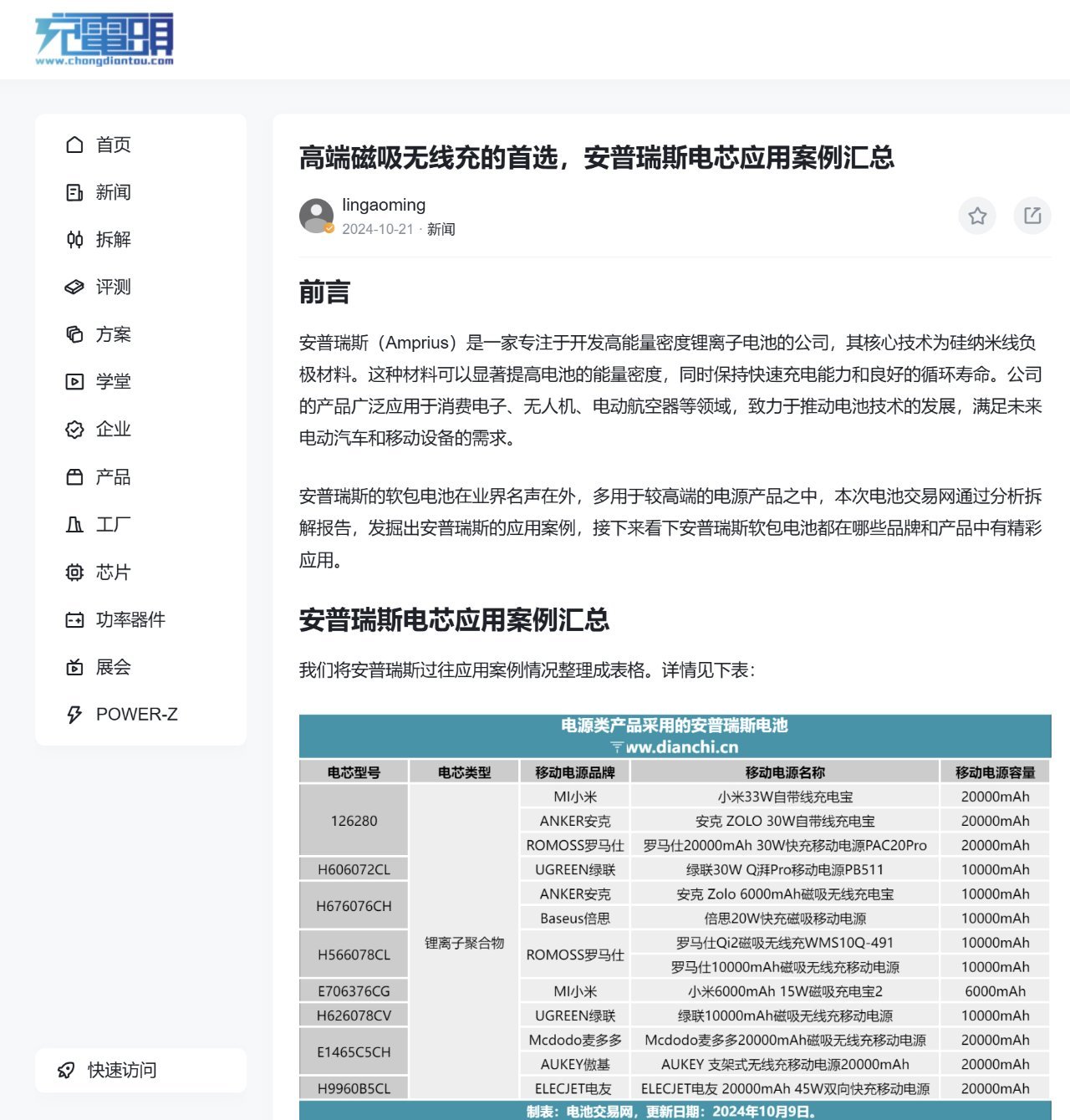Click the 锂离子聚合物 table cell
This screenshot has height=1120, width=1070.
point(464,943)
